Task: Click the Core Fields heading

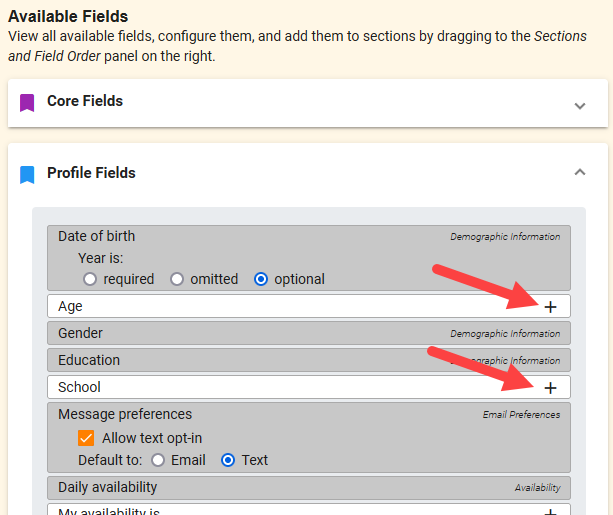Action: (85, 101)
